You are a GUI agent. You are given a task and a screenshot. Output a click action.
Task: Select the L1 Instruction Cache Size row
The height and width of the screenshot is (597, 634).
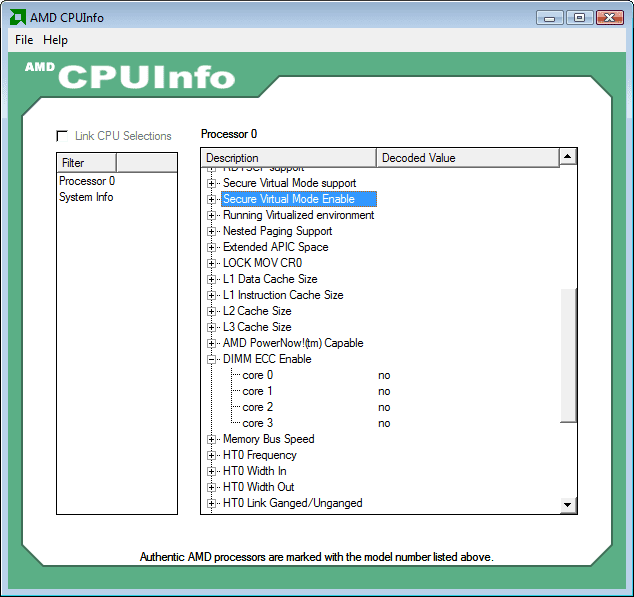click(x=283, y=295)
